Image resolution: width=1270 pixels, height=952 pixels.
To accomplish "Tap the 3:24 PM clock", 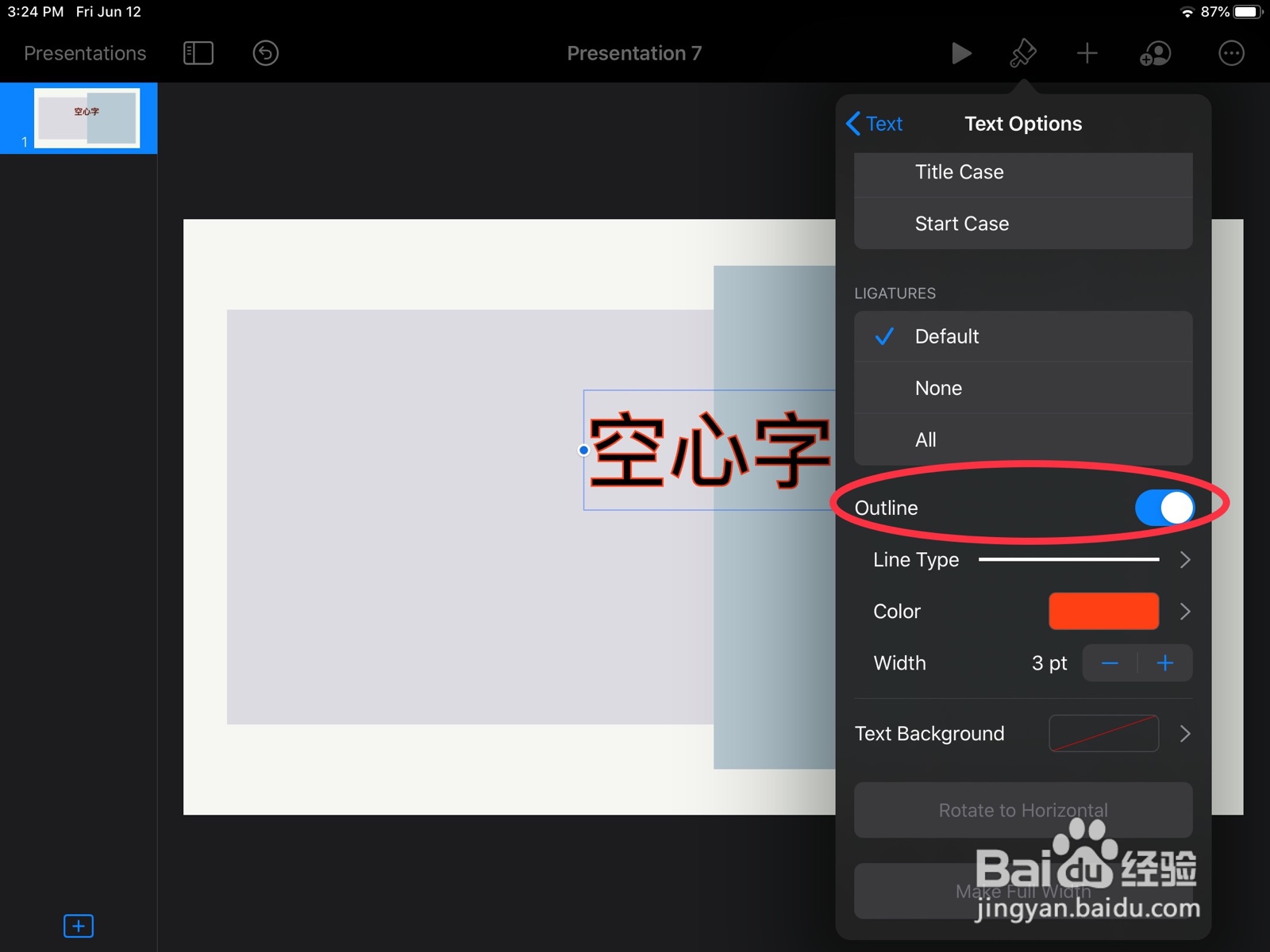I will [36, 12].
